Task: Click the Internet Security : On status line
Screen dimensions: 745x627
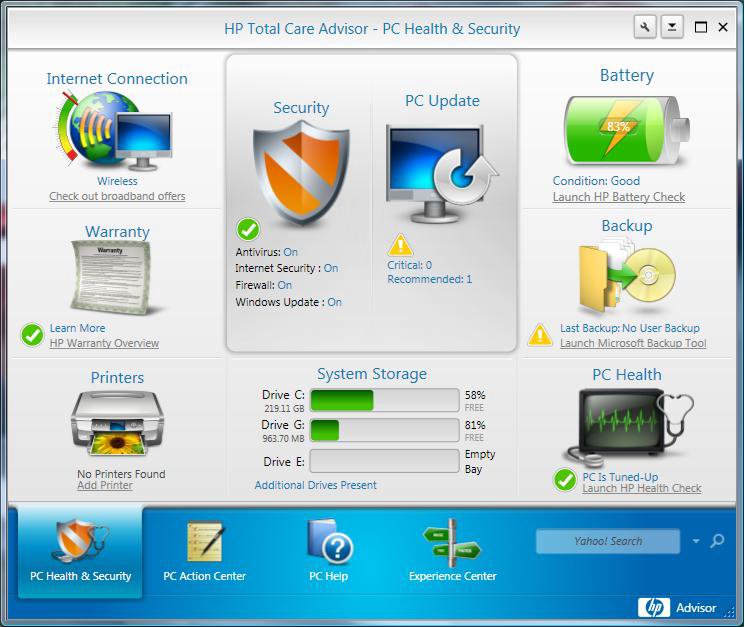Action: click(x=287, y=268)
